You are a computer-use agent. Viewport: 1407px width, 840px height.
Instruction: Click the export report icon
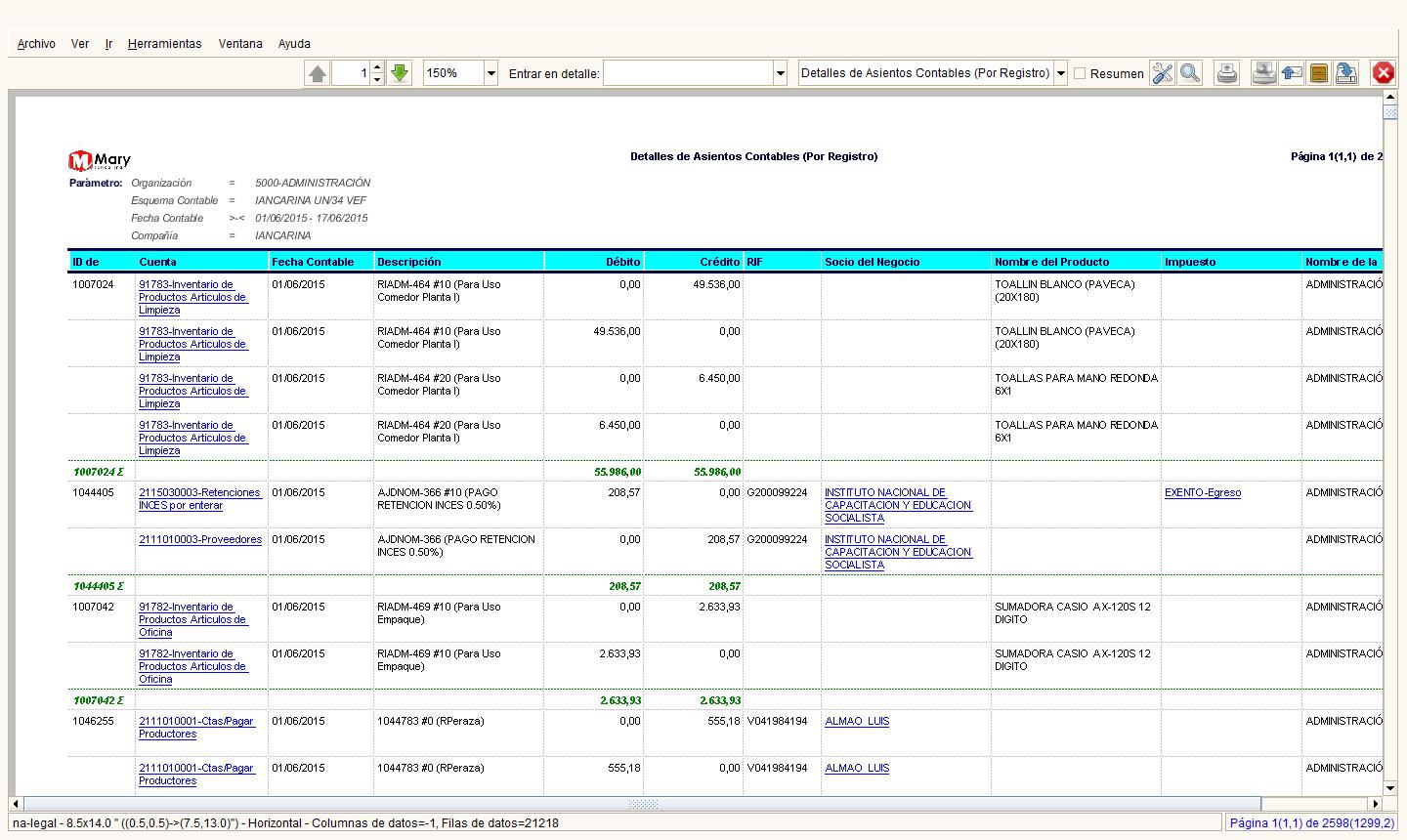click(1346, 73)
